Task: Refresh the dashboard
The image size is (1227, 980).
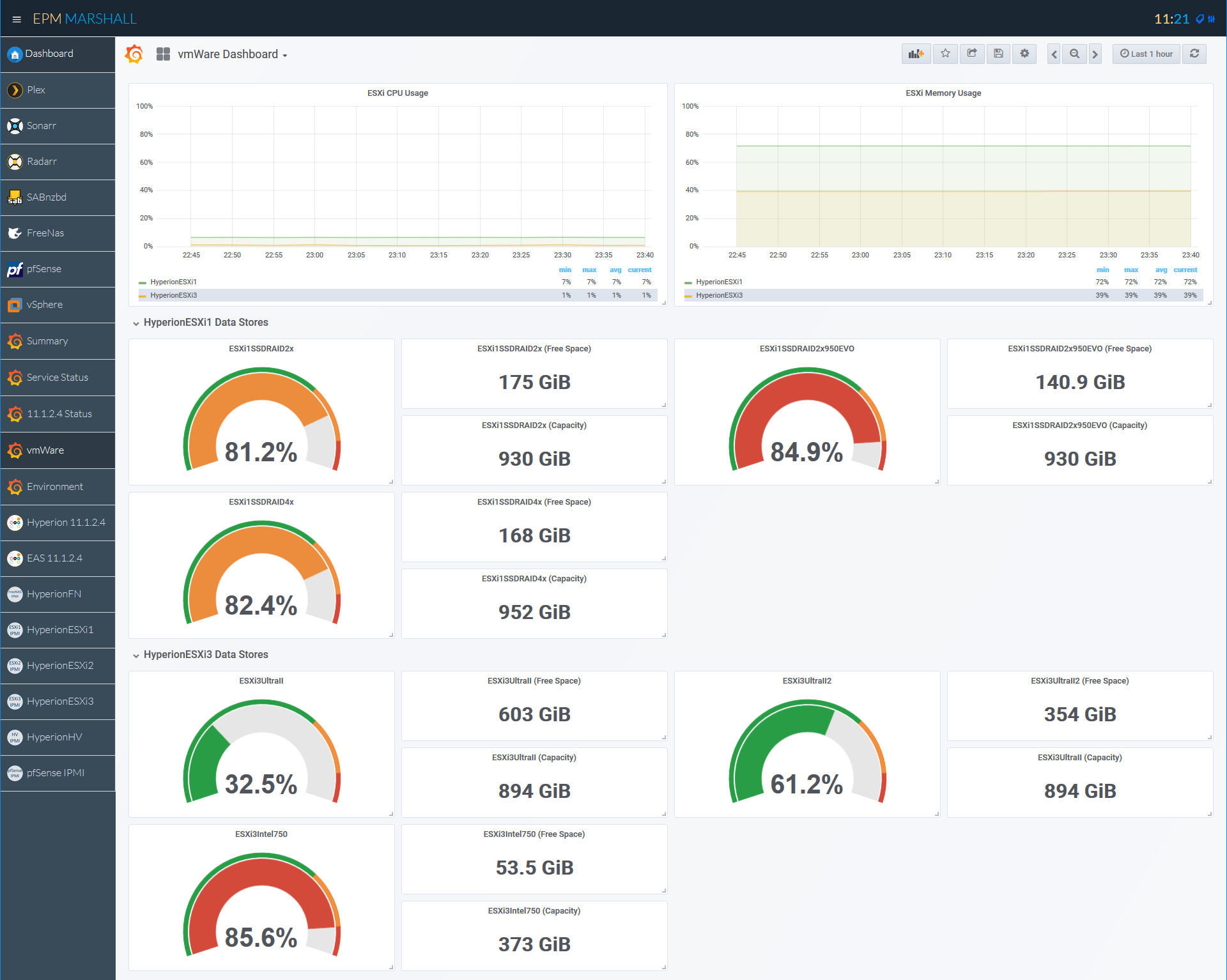Action: [x=1194, y=54]
